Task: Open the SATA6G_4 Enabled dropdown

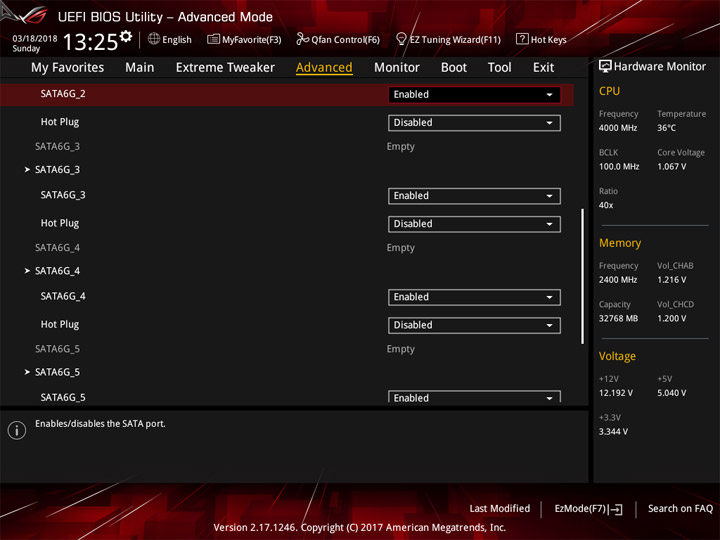Action: 474,297
